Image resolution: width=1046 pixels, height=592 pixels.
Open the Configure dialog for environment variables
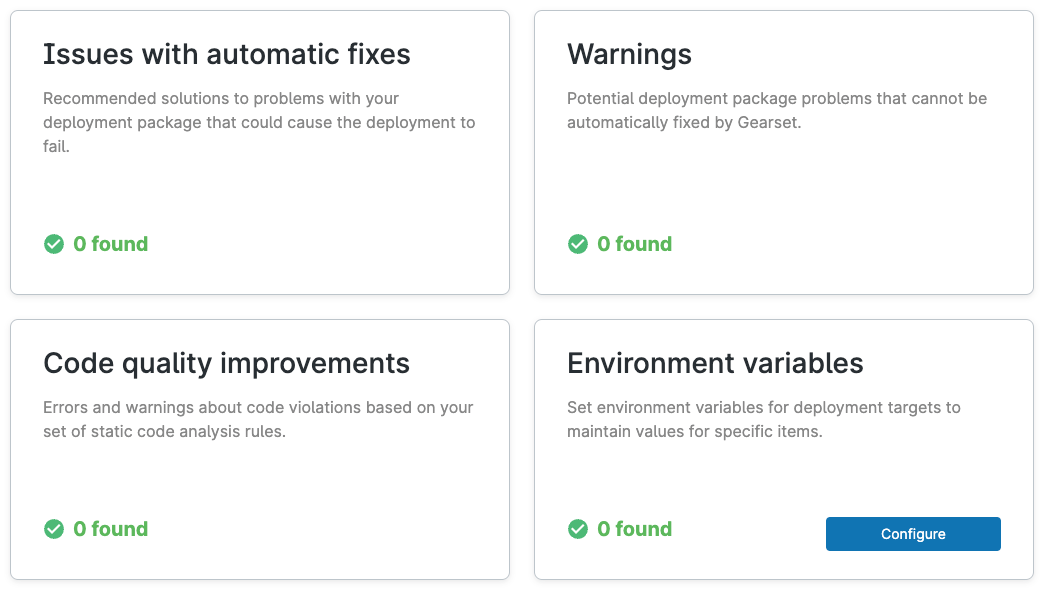(x=912, y=533)
